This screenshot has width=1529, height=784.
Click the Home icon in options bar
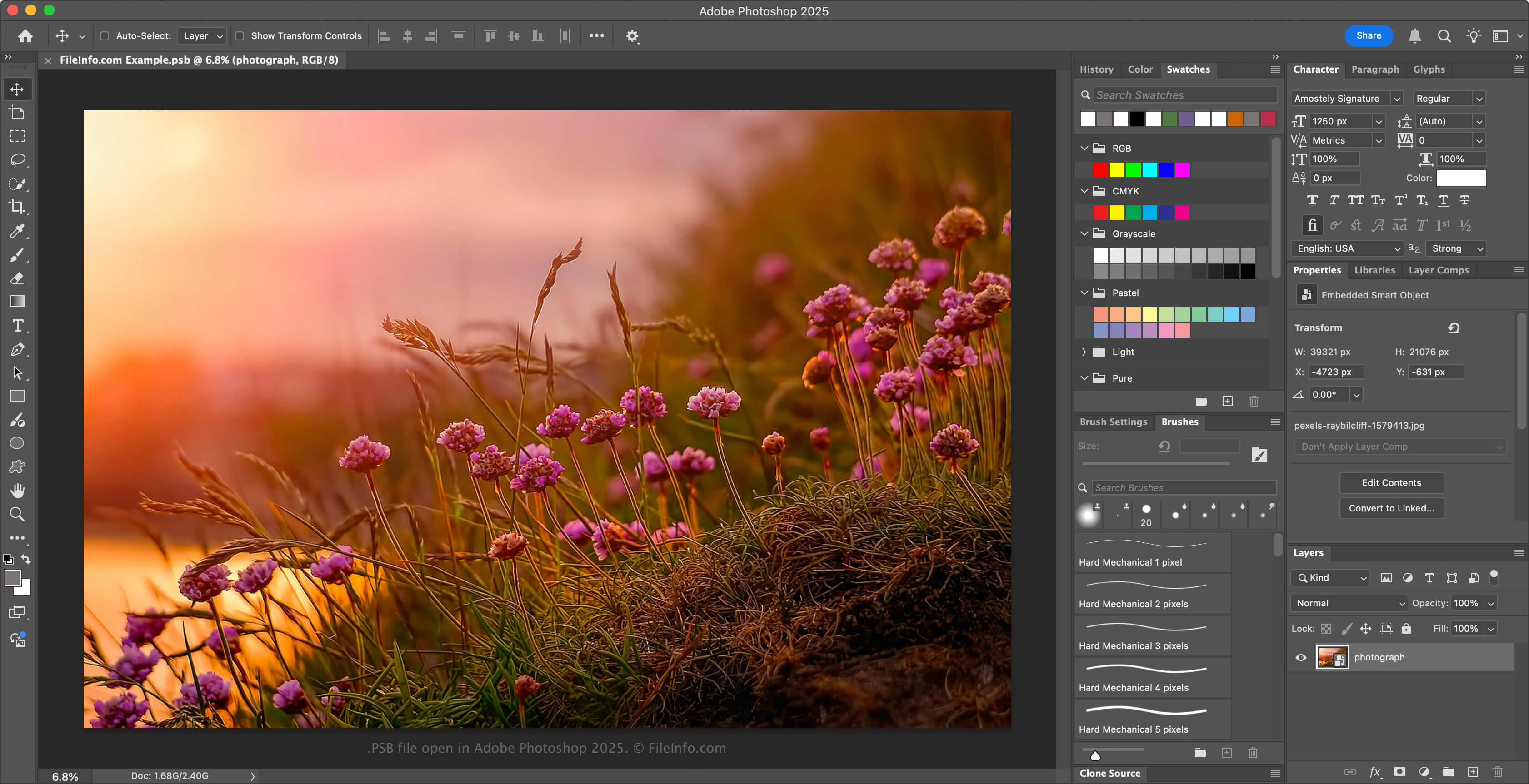tap(25, 35)
